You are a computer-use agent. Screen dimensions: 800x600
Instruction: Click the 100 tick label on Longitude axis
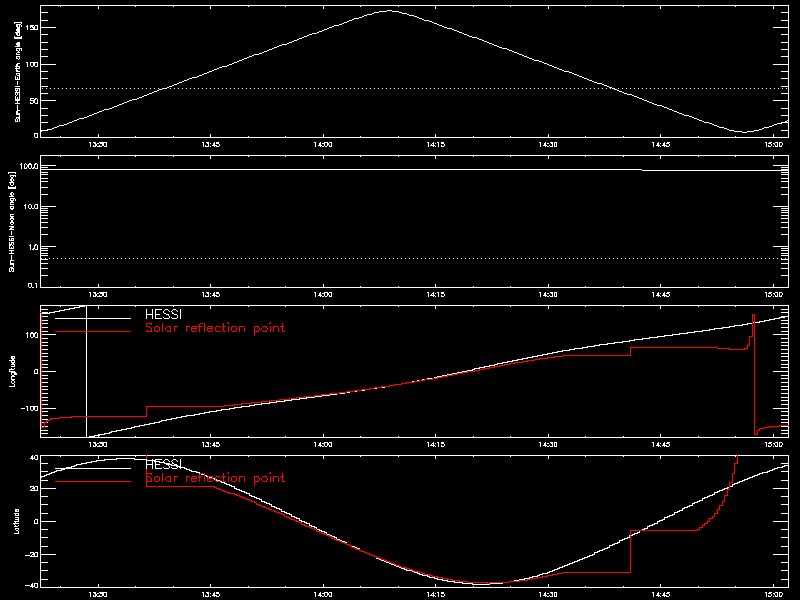click(x=32, y=335)
